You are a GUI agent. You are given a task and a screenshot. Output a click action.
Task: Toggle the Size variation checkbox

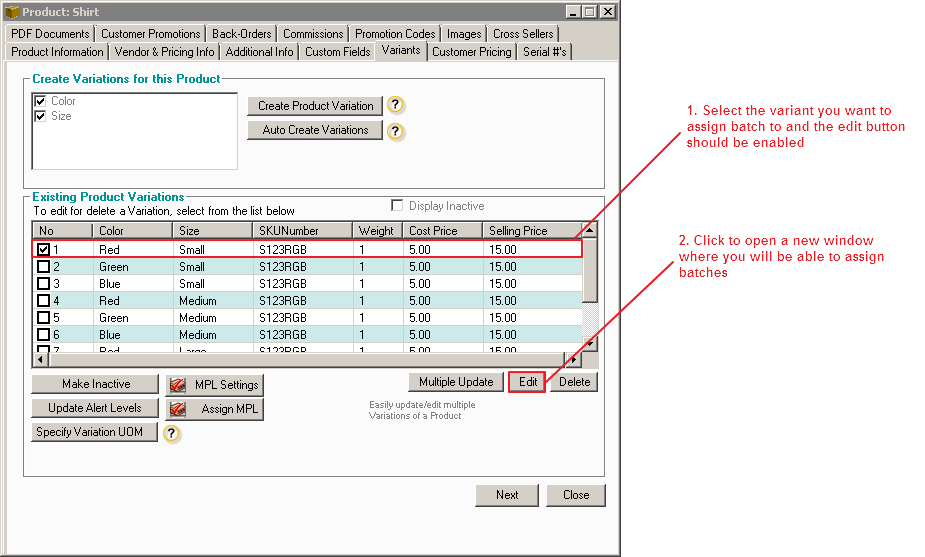[x=40, y=116]
